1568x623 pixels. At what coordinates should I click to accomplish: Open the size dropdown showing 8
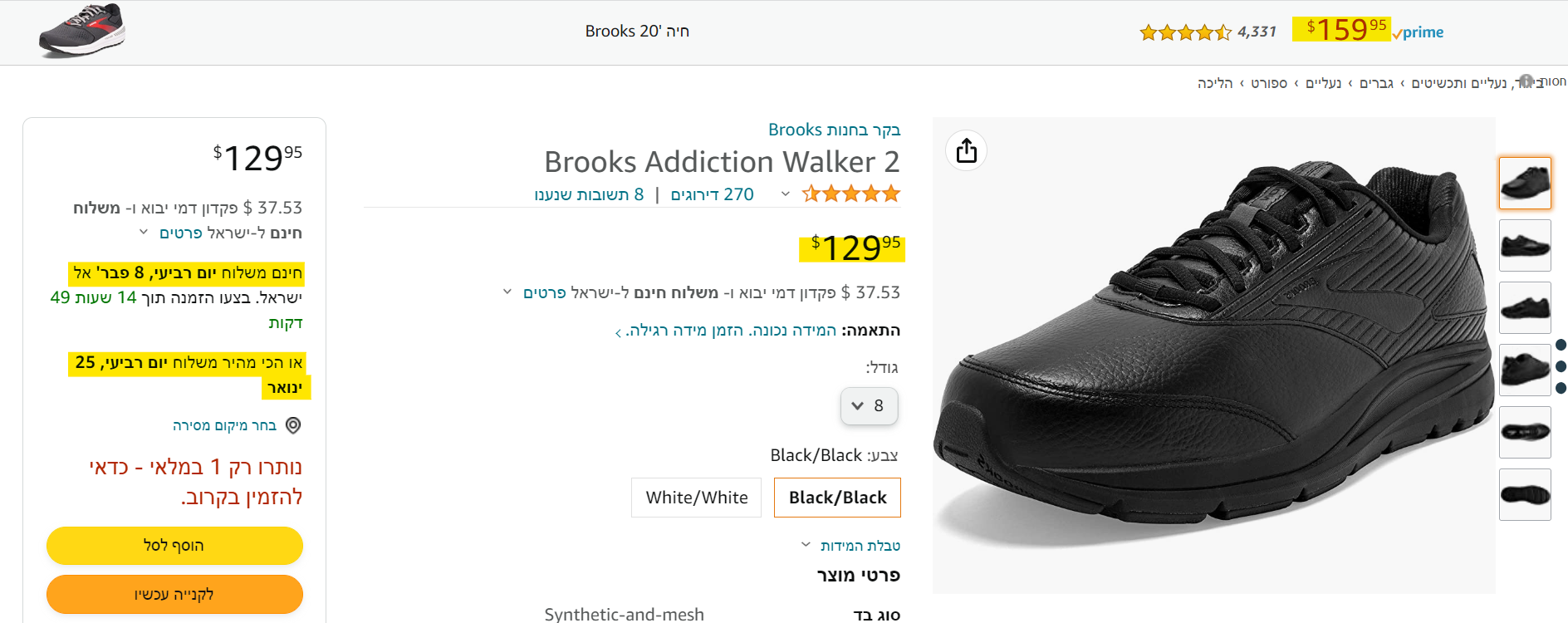(x=869, y=406)
